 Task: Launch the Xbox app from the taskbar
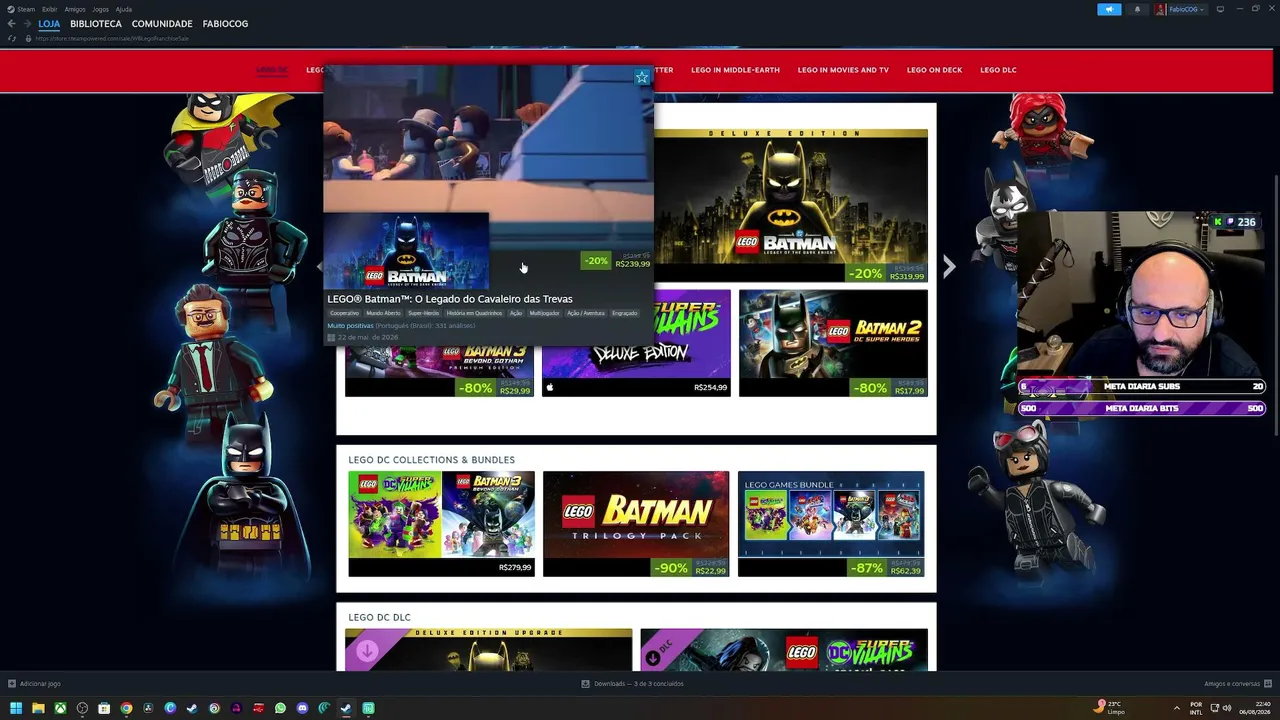coord(60,708)
